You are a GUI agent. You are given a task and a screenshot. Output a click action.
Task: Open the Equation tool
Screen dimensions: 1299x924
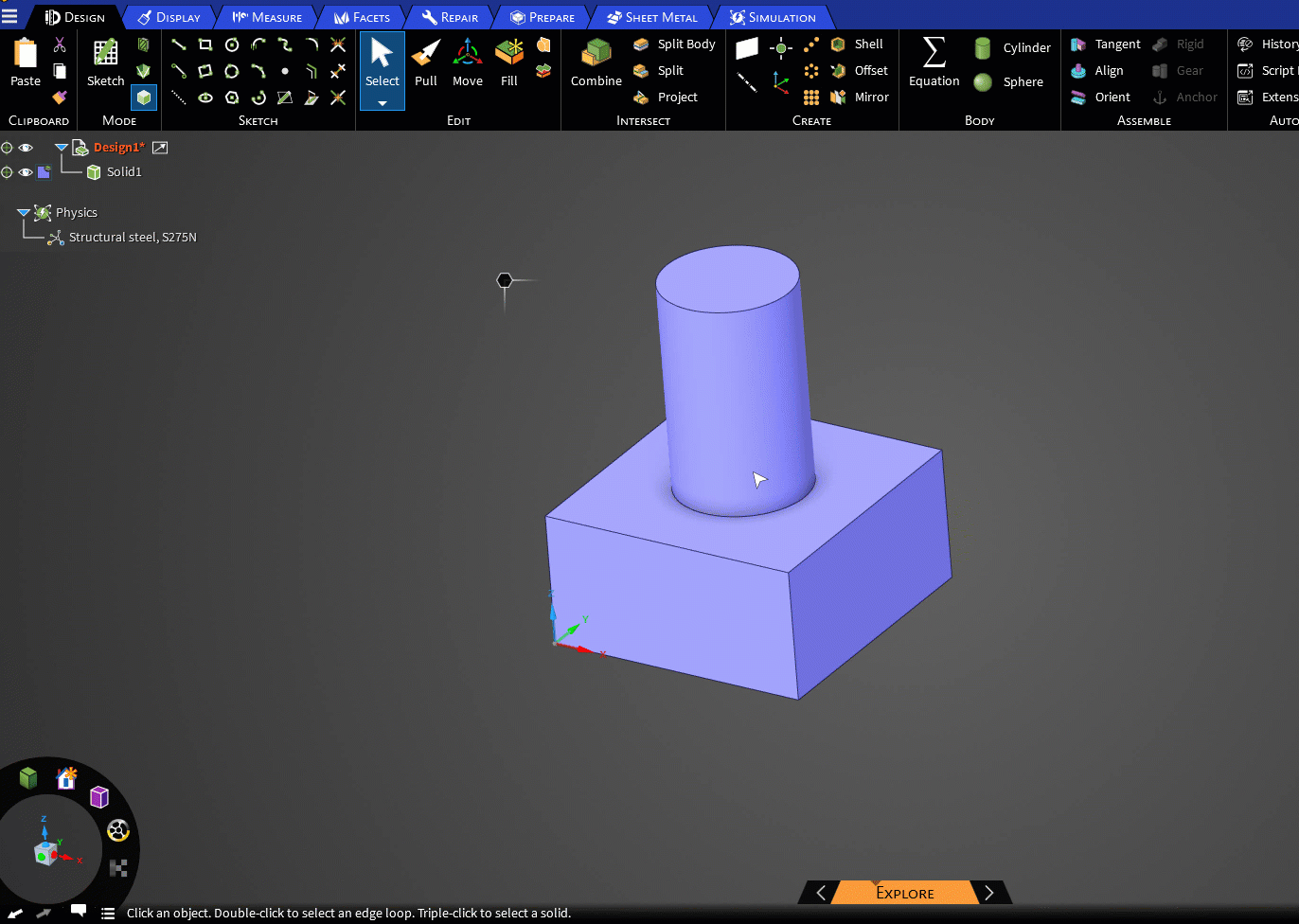tap(933, 64)
